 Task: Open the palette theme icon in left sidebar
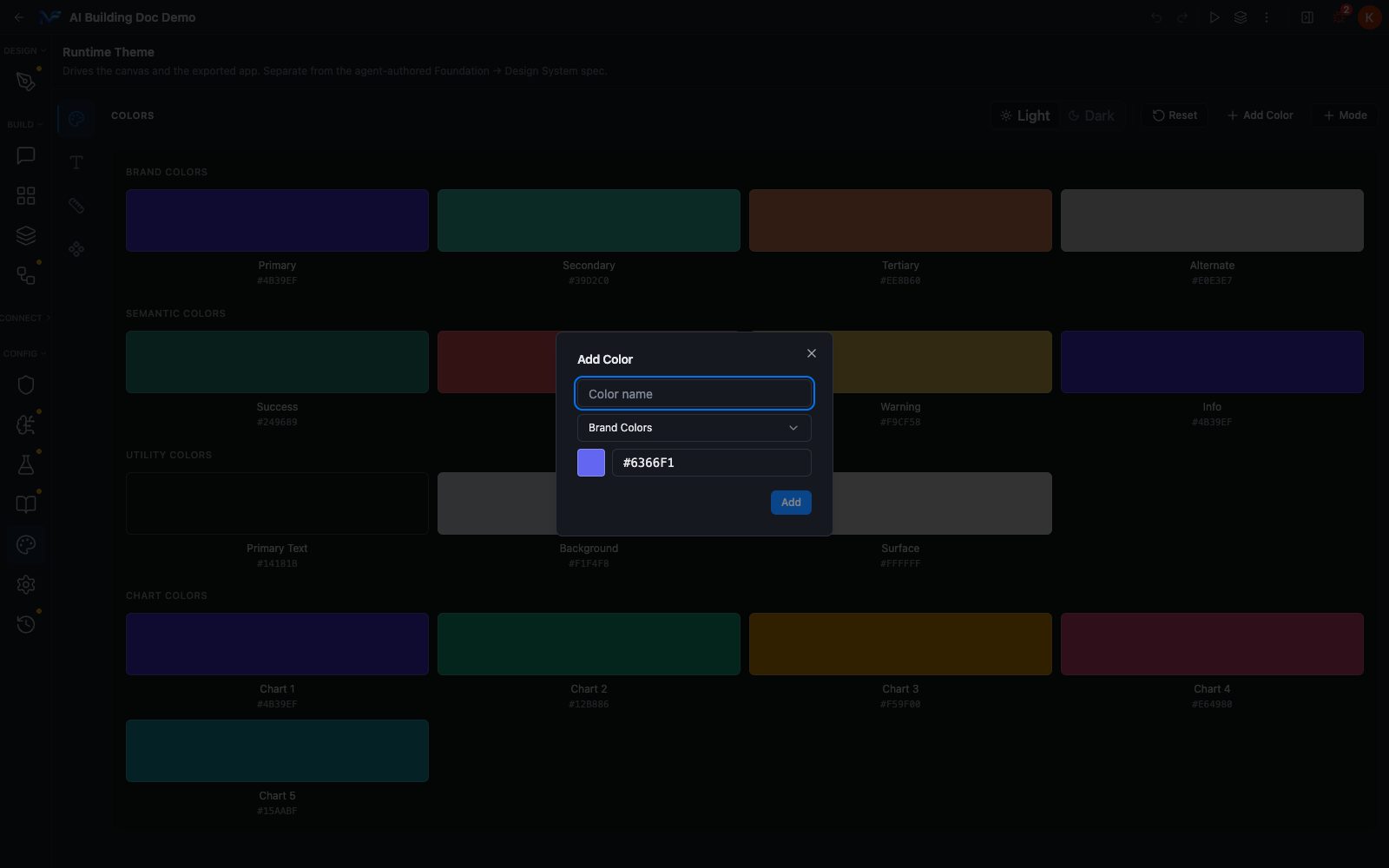(x=26, y=544)
